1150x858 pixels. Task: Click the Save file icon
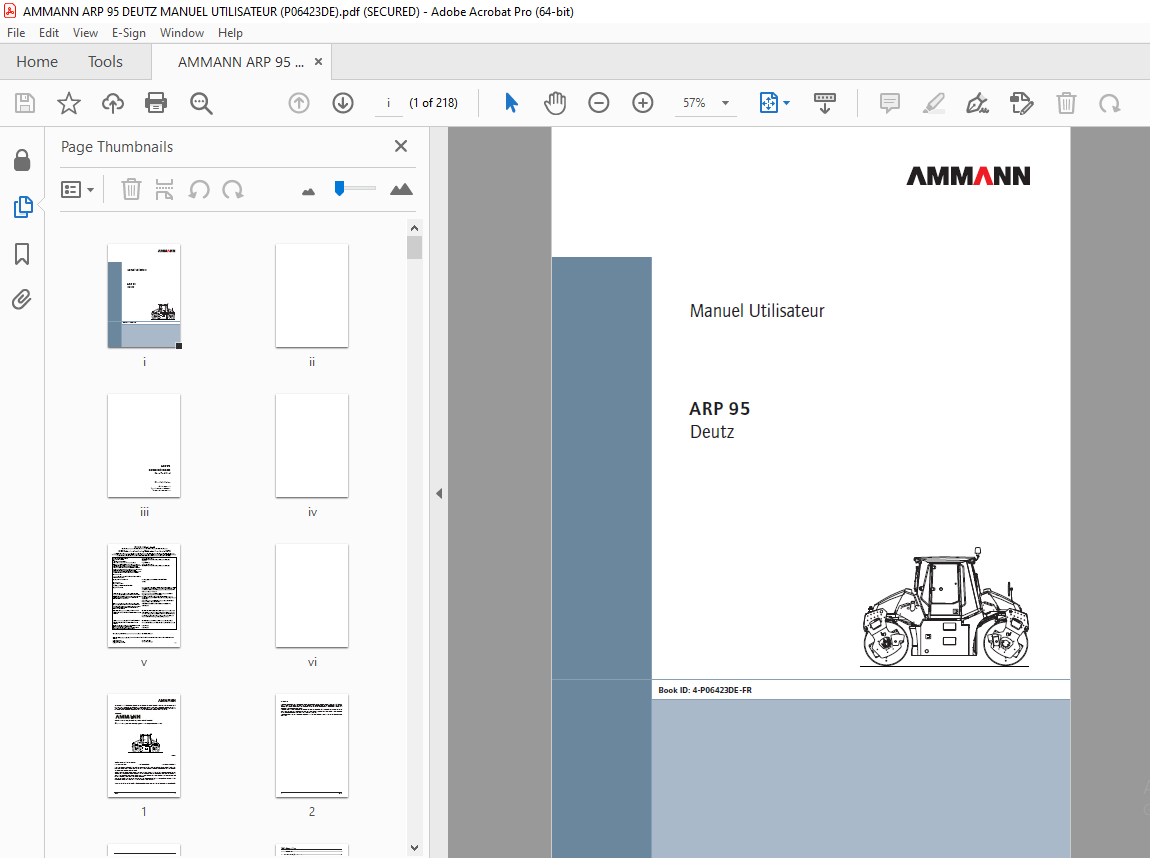click(x=25, y=103)
